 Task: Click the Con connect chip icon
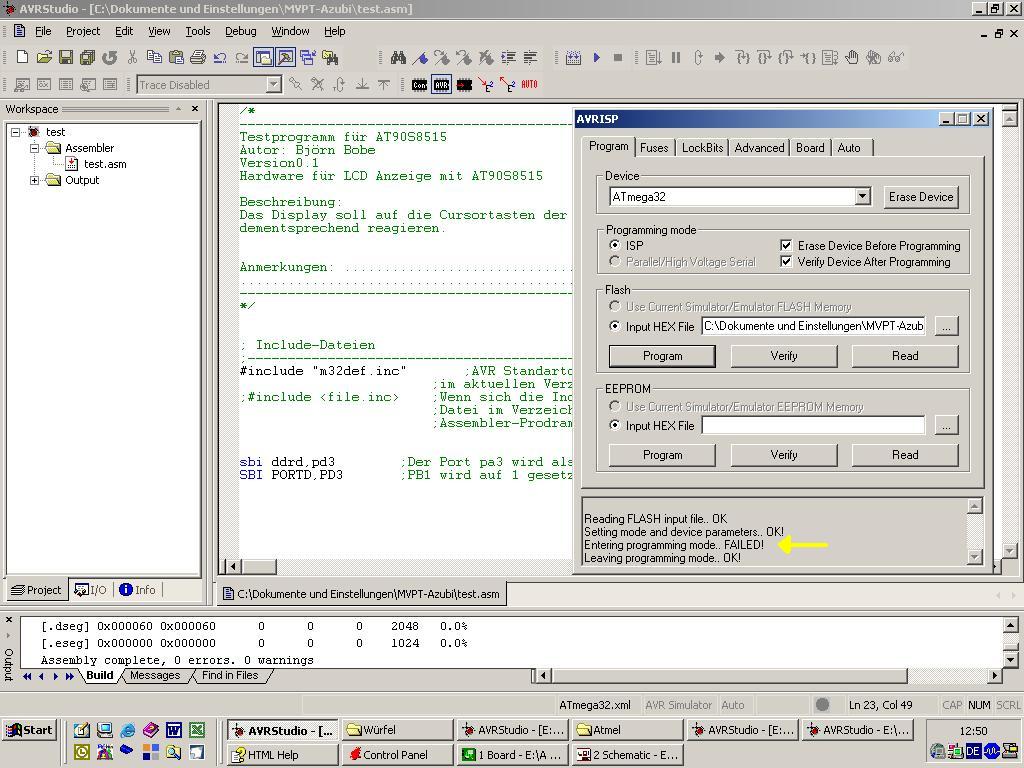coord(419,85)
